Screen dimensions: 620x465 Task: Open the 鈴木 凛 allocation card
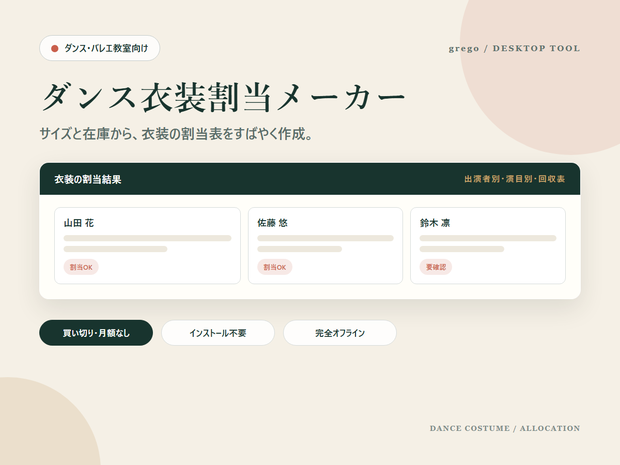[x=488, y=246]
